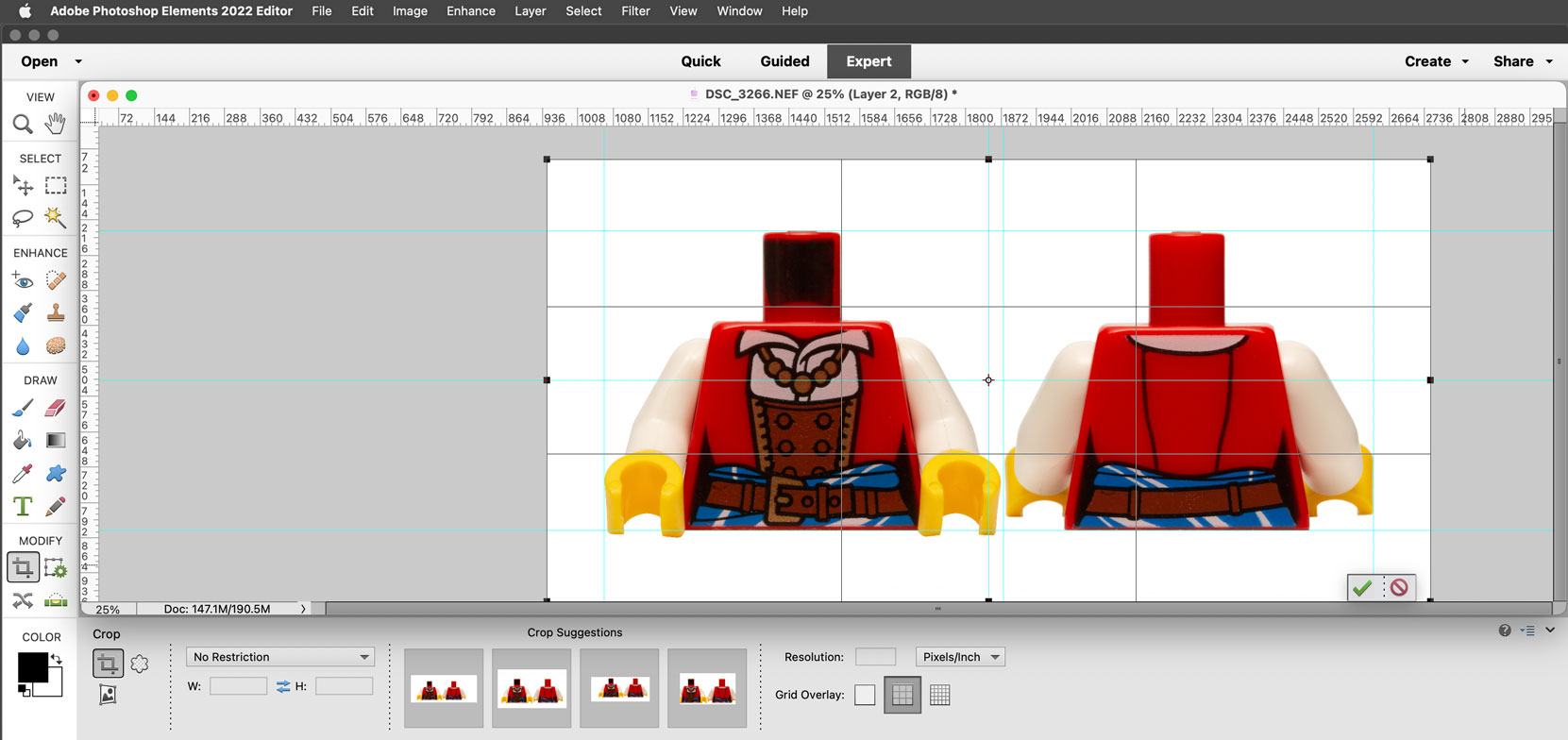Select the Sponge tool
The width and height of the screenshot is (1568, 740).
56,345
